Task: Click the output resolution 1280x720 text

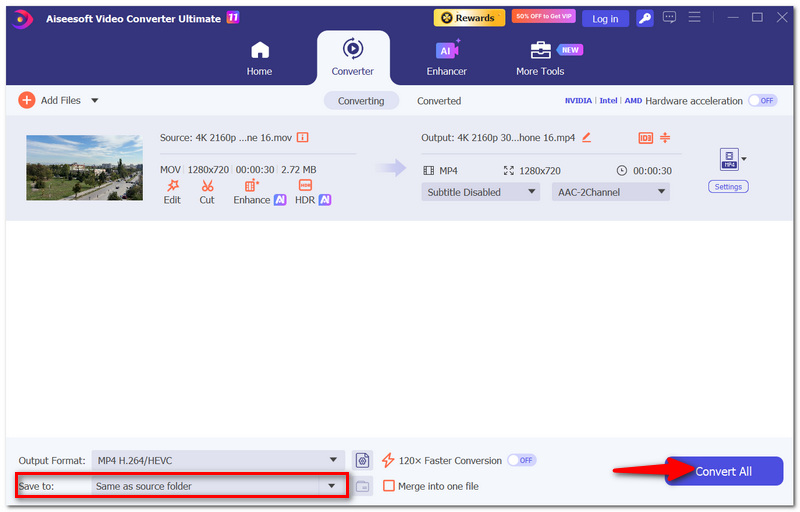Action: coord(540,171)
